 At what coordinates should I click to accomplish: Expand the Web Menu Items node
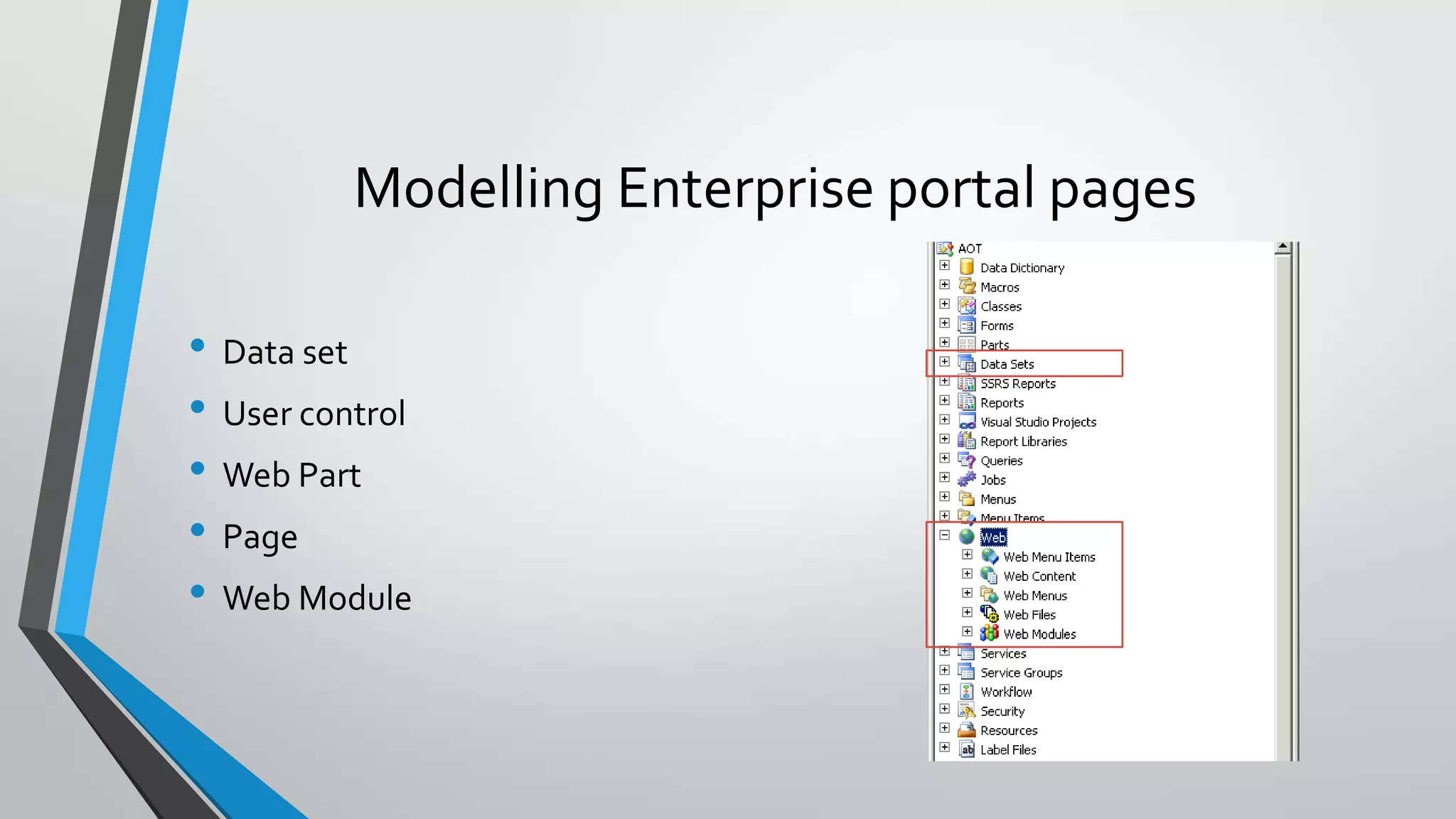968,554
